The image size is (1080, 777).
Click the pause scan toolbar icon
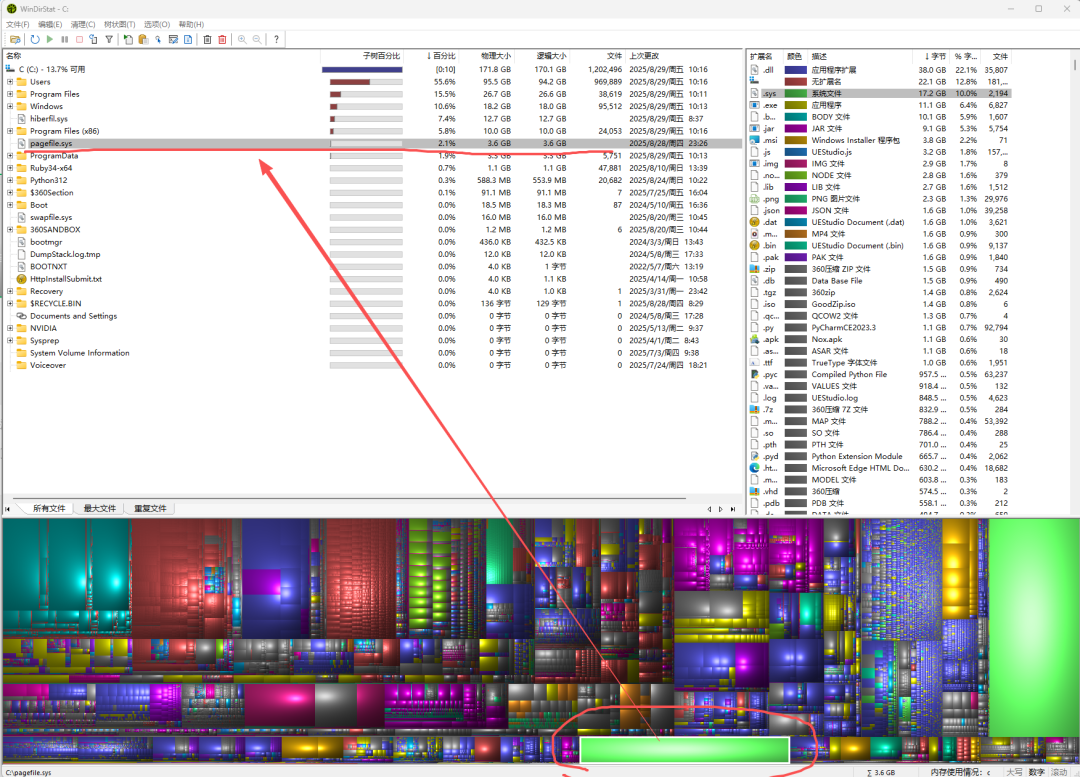point(64,39)
